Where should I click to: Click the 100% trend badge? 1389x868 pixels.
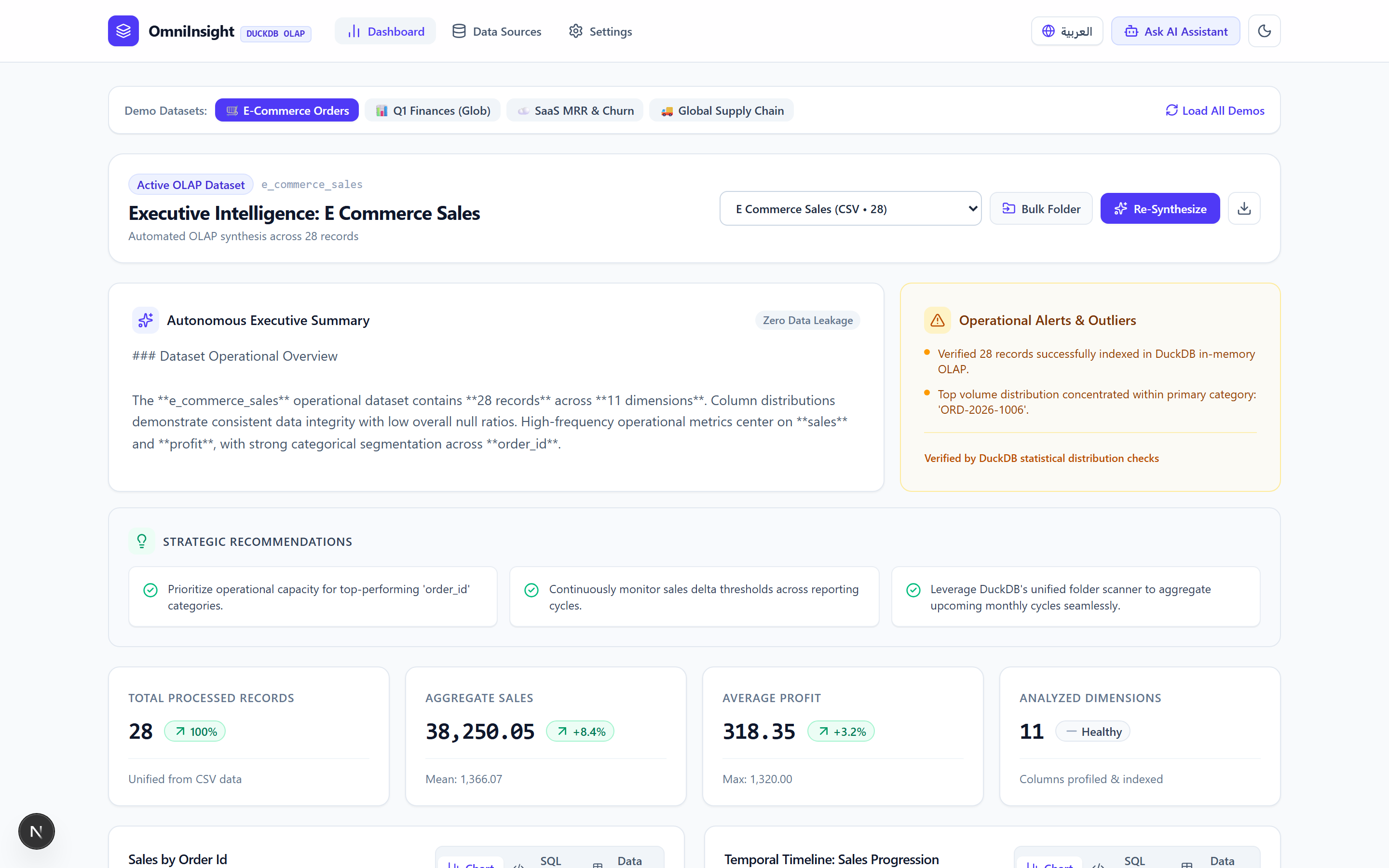click(x=195, y=731)
